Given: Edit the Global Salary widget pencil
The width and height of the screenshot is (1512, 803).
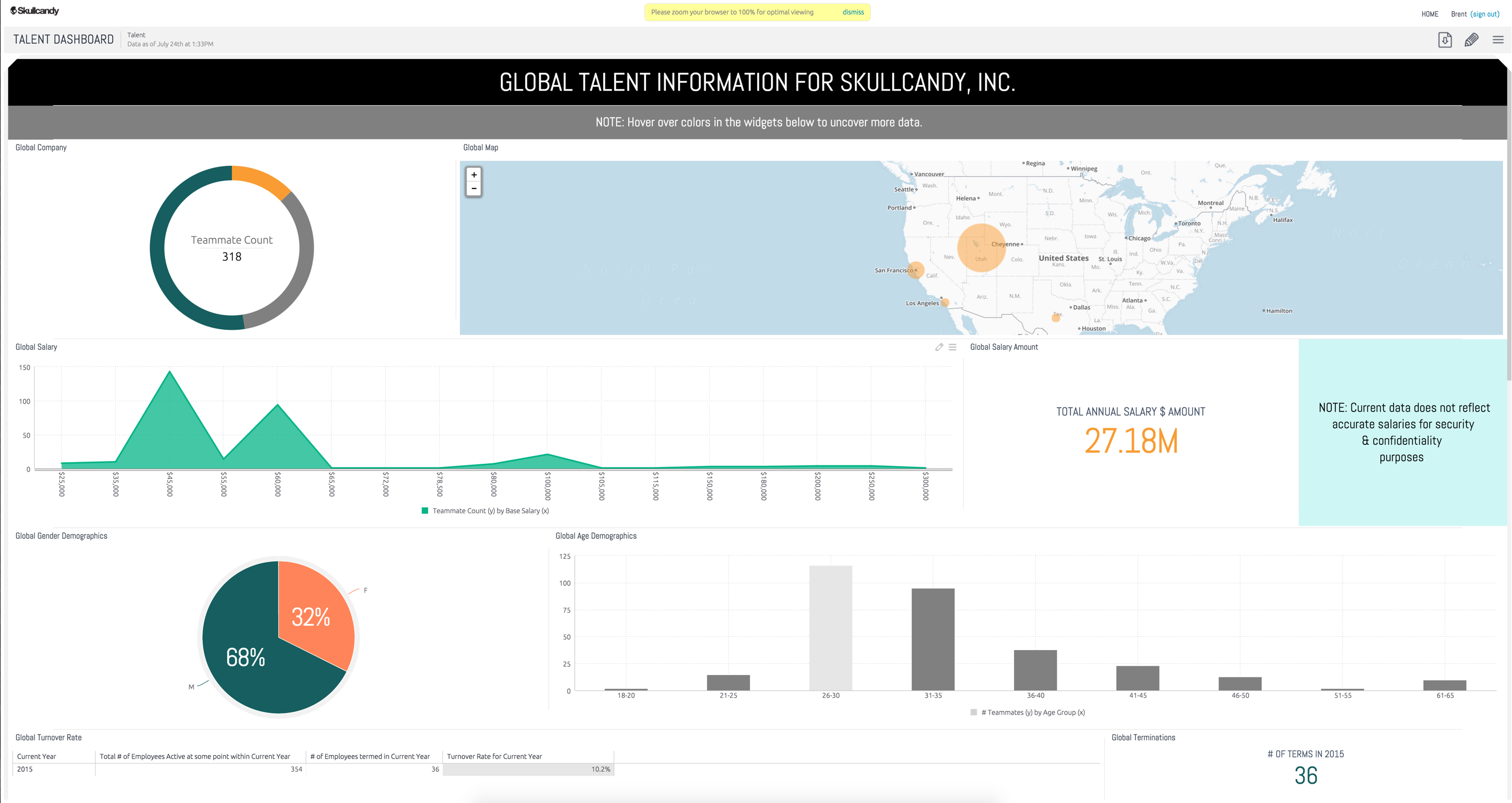Looking at the screenshot, I should point(938,347).
